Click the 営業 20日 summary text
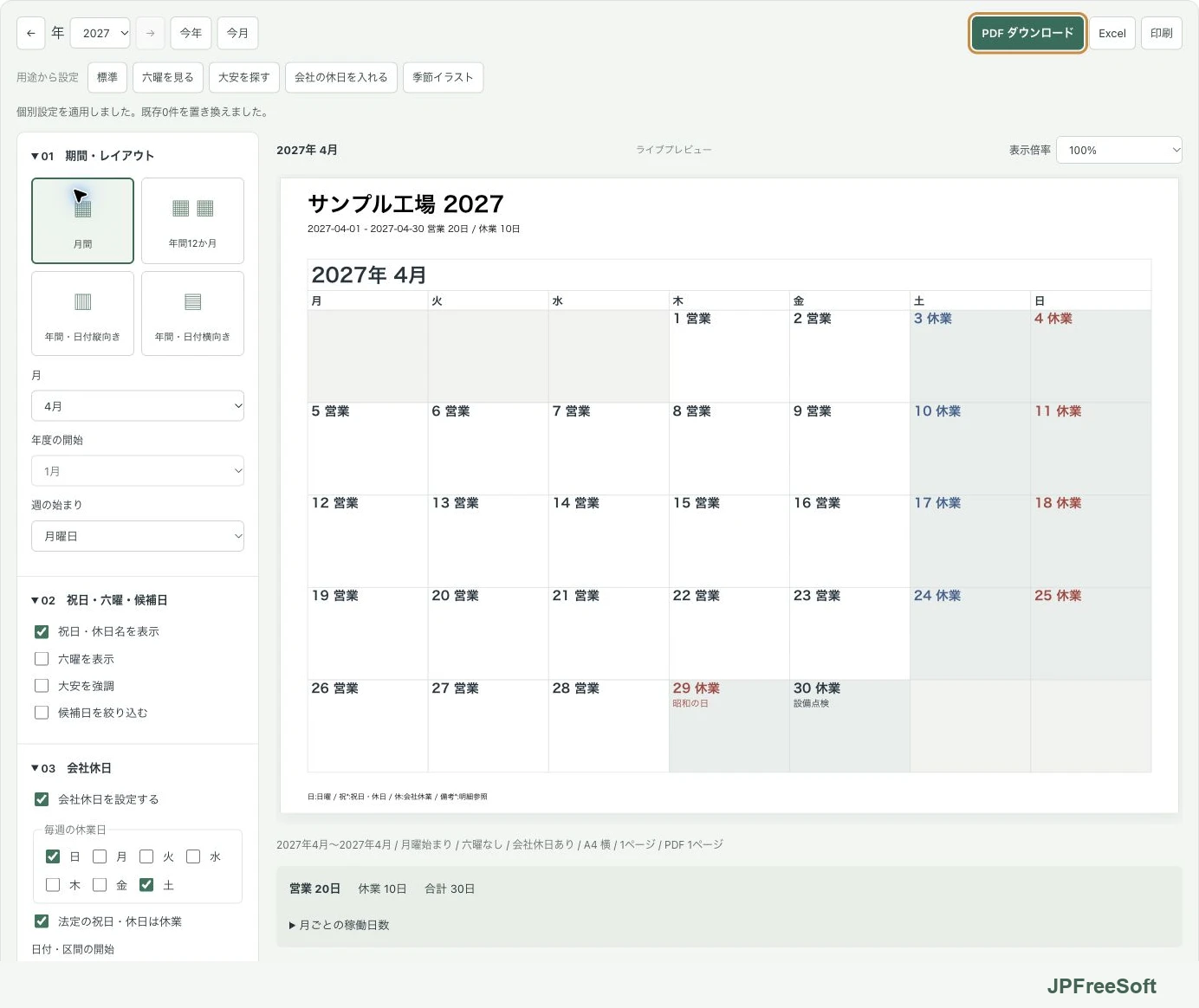The width and height of the screenshot is (1199, 1008). [314, 888]
